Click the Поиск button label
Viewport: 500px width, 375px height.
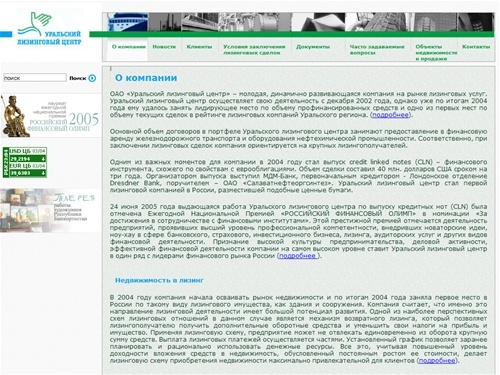pos(78,78)
